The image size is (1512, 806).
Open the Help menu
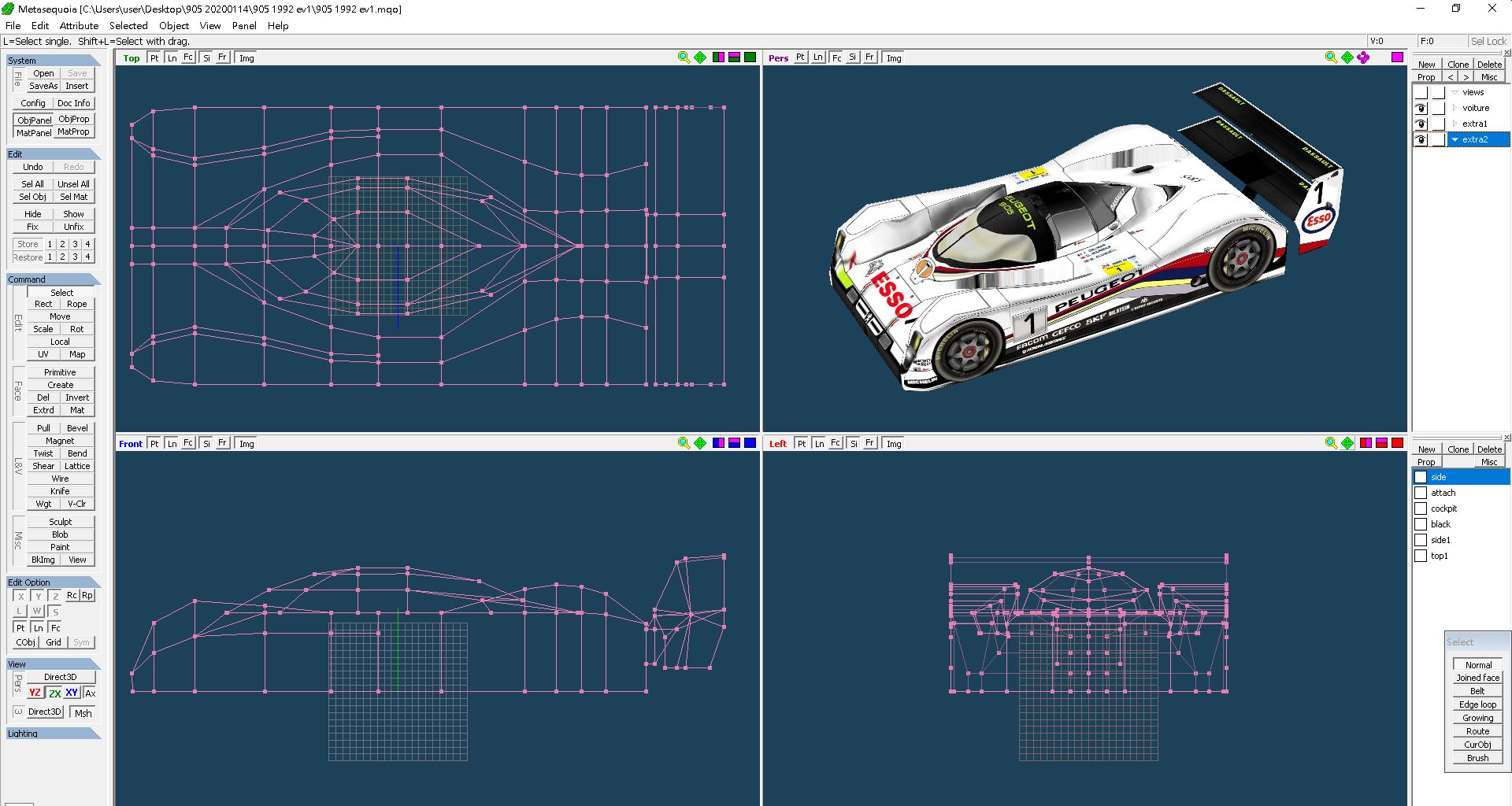point(278,25)
